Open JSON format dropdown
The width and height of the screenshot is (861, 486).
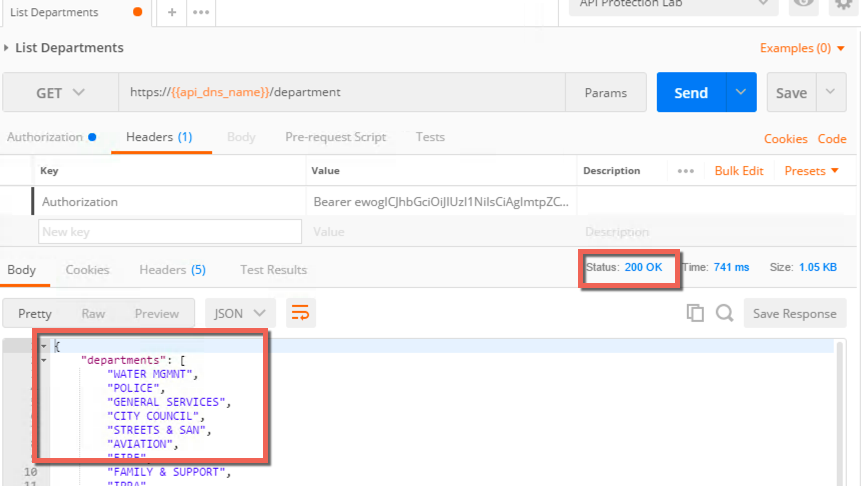(x=239, y=313)
